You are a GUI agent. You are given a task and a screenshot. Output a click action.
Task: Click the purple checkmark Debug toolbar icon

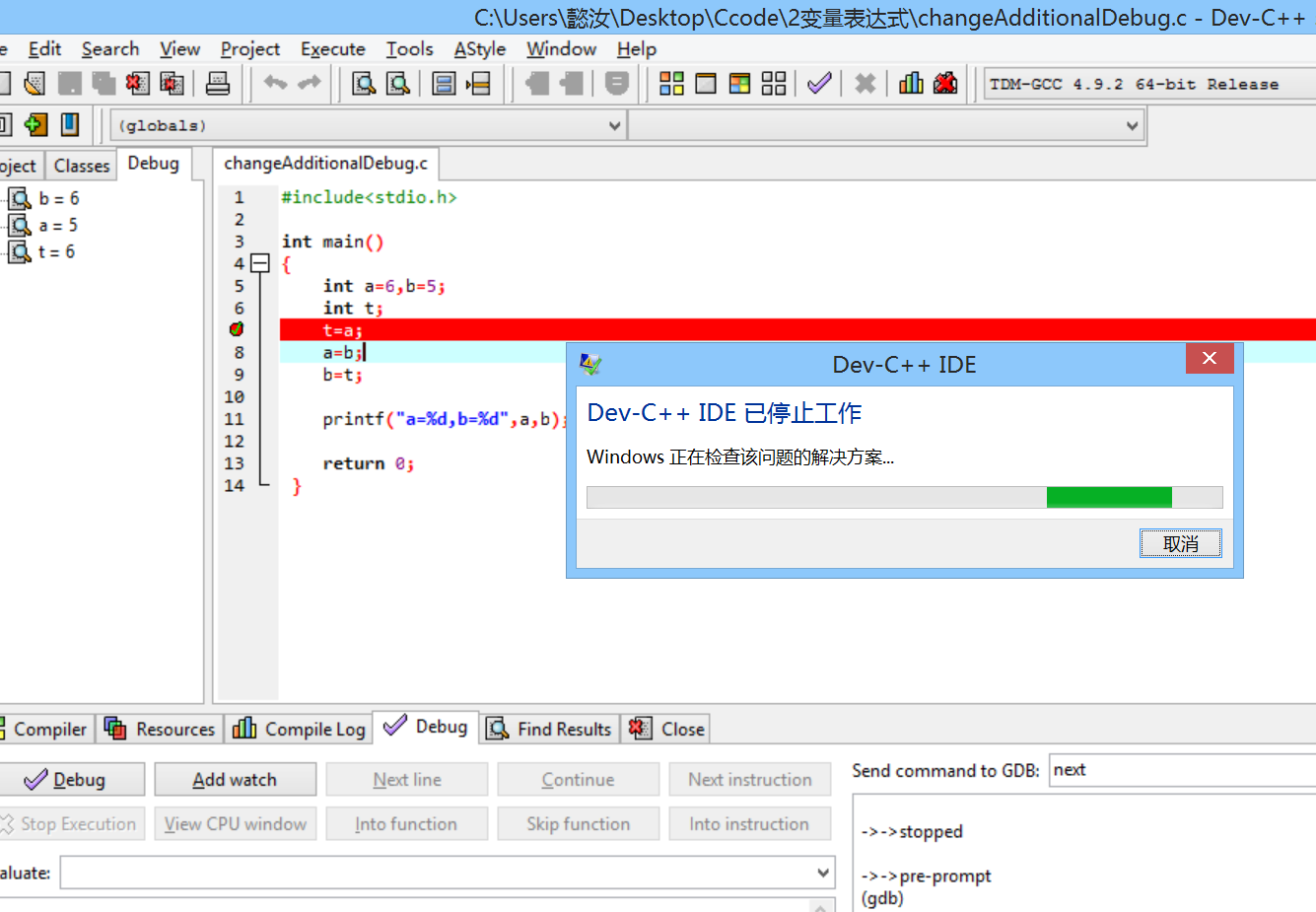[819, 84]
